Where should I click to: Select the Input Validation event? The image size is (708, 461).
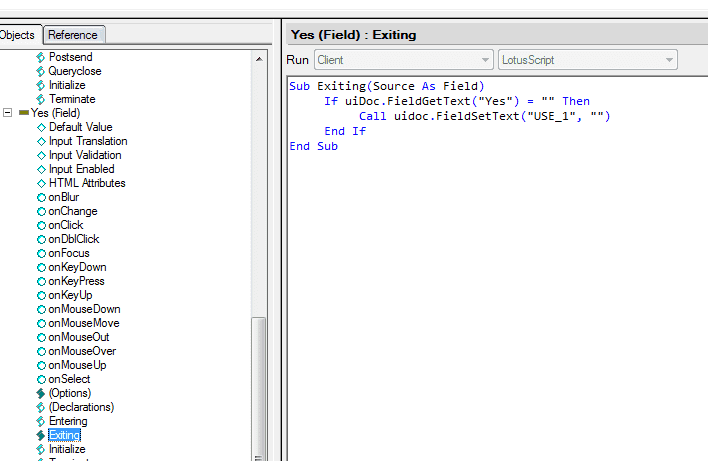coord(85,155)
